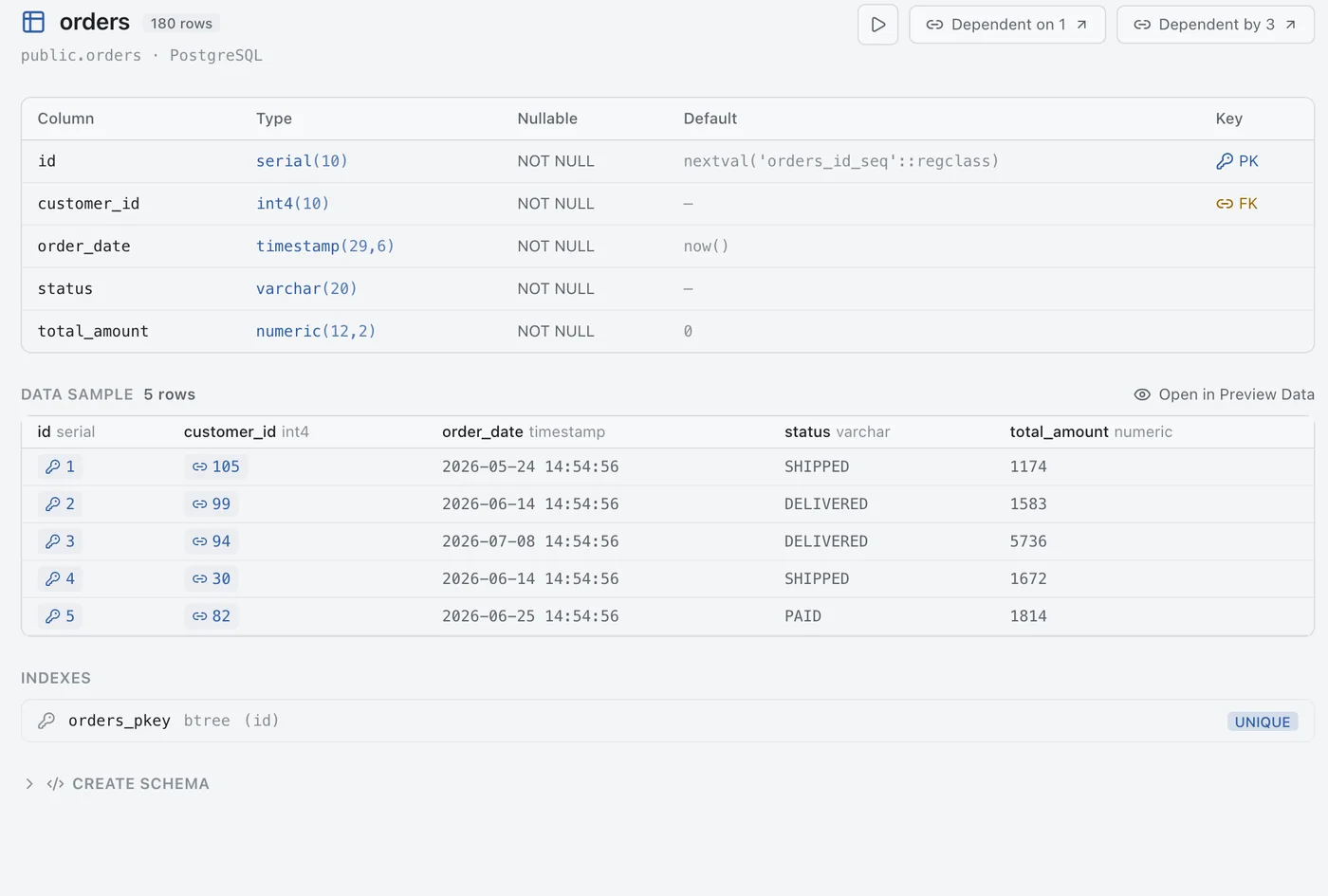Screen dimensions: 1328x896
Task: Follow foreign key link 30
Action: coord(211,578)
